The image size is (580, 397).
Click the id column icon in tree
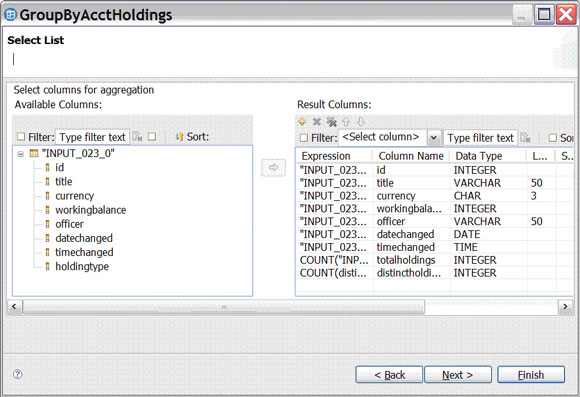(x=47, y=168)
